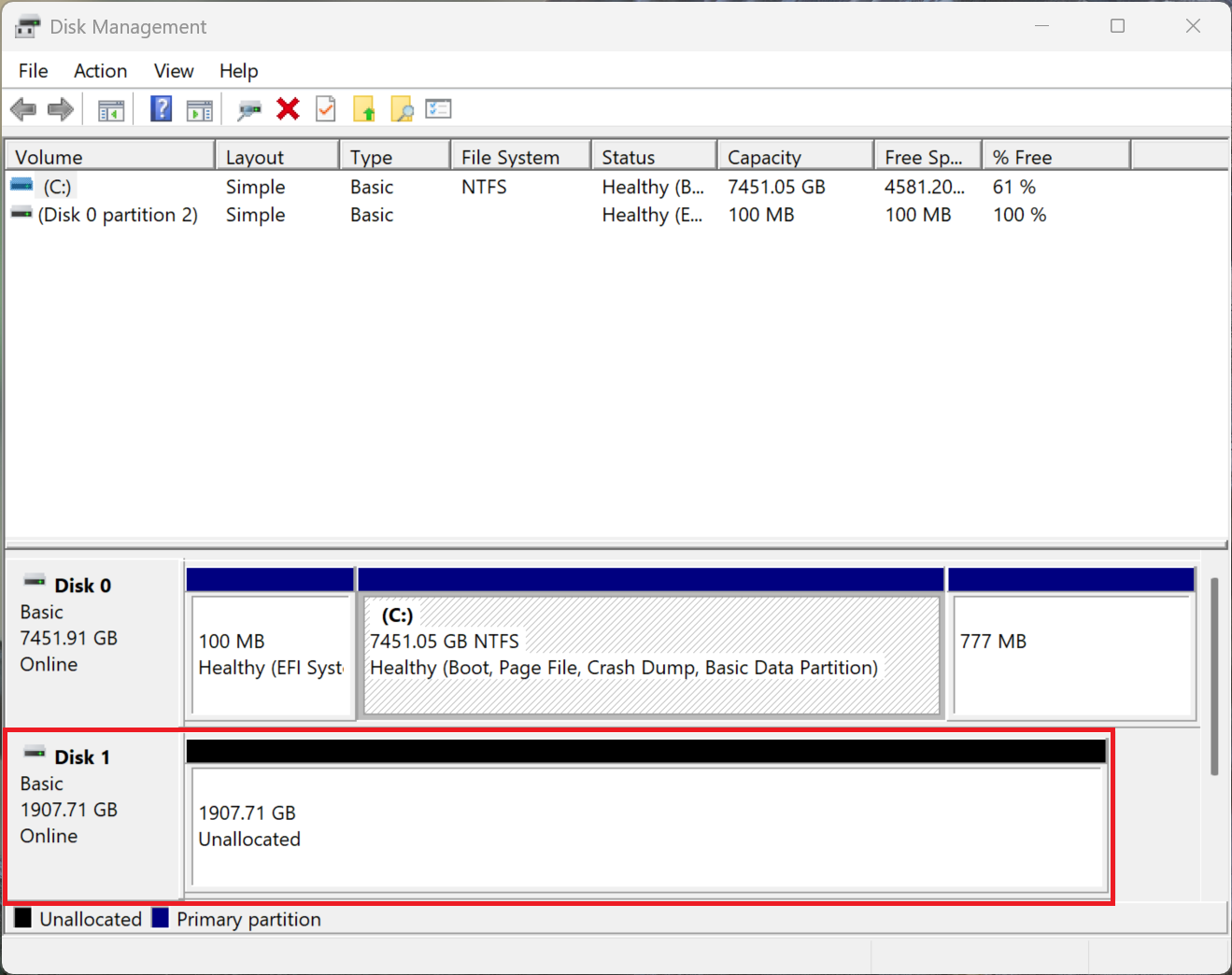Click the checklist settings toolbar icon

tap(438, 109)
